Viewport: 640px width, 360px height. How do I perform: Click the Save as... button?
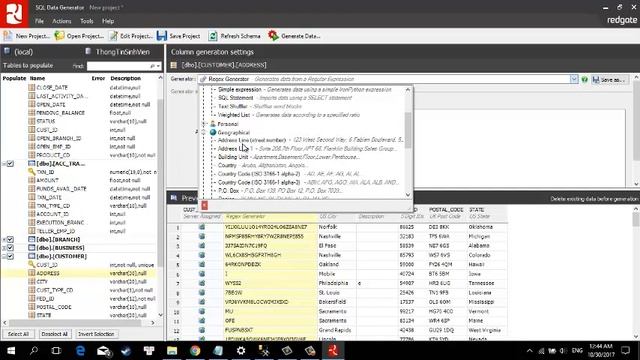tap(609, 80)
